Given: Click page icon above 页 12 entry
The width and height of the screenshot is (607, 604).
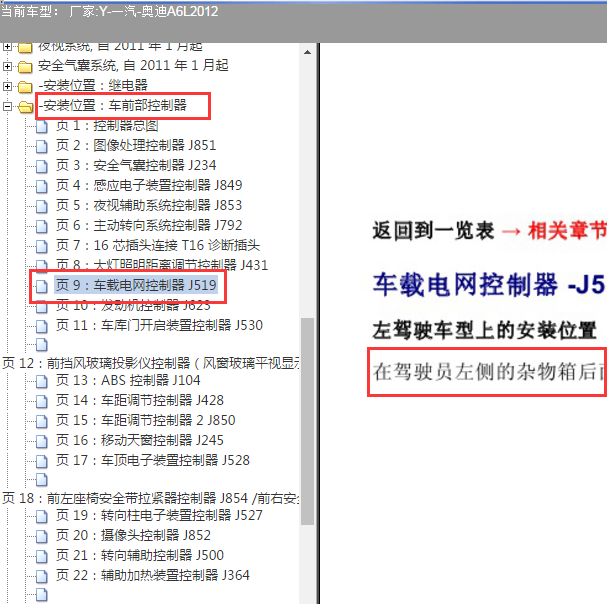Looking at the screenshot, I should [x=41, y=344].
